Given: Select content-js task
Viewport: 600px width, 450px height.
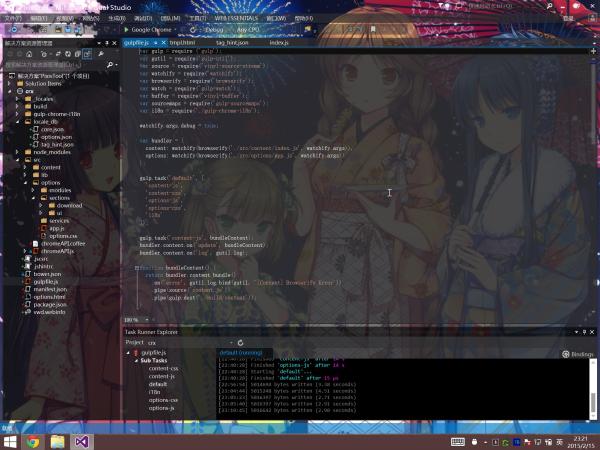Looking at the screenshot, I should 161,377.
